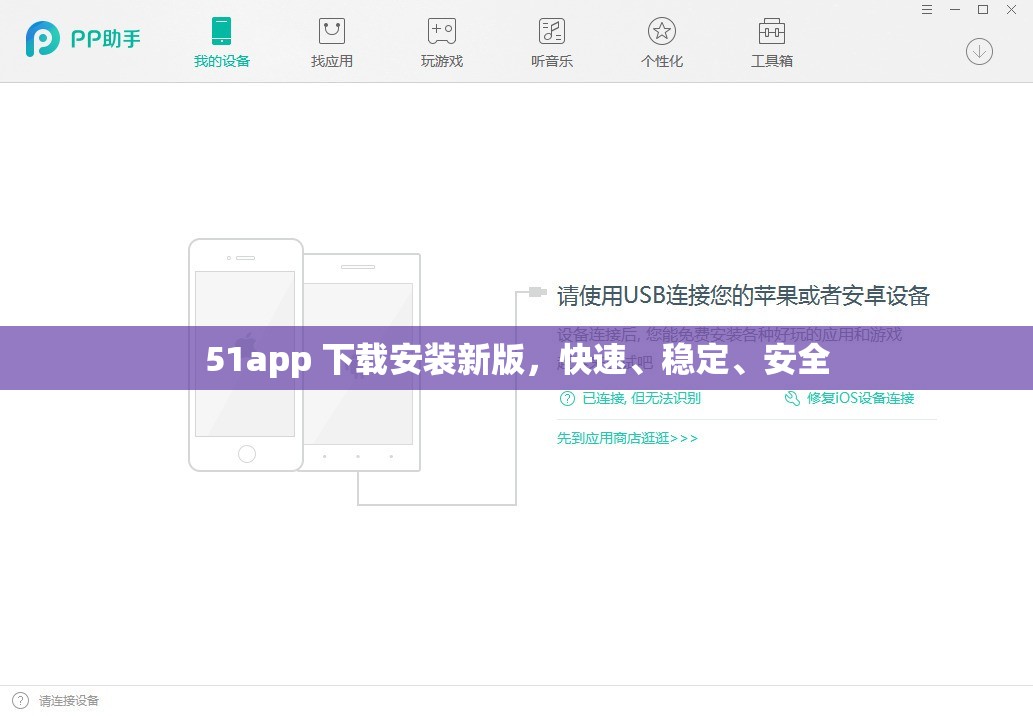The width and height of the screenshot is (1033, 716).
Task: Open 先到应用商店逛逛>>> link
Action: tap(627, 438)
